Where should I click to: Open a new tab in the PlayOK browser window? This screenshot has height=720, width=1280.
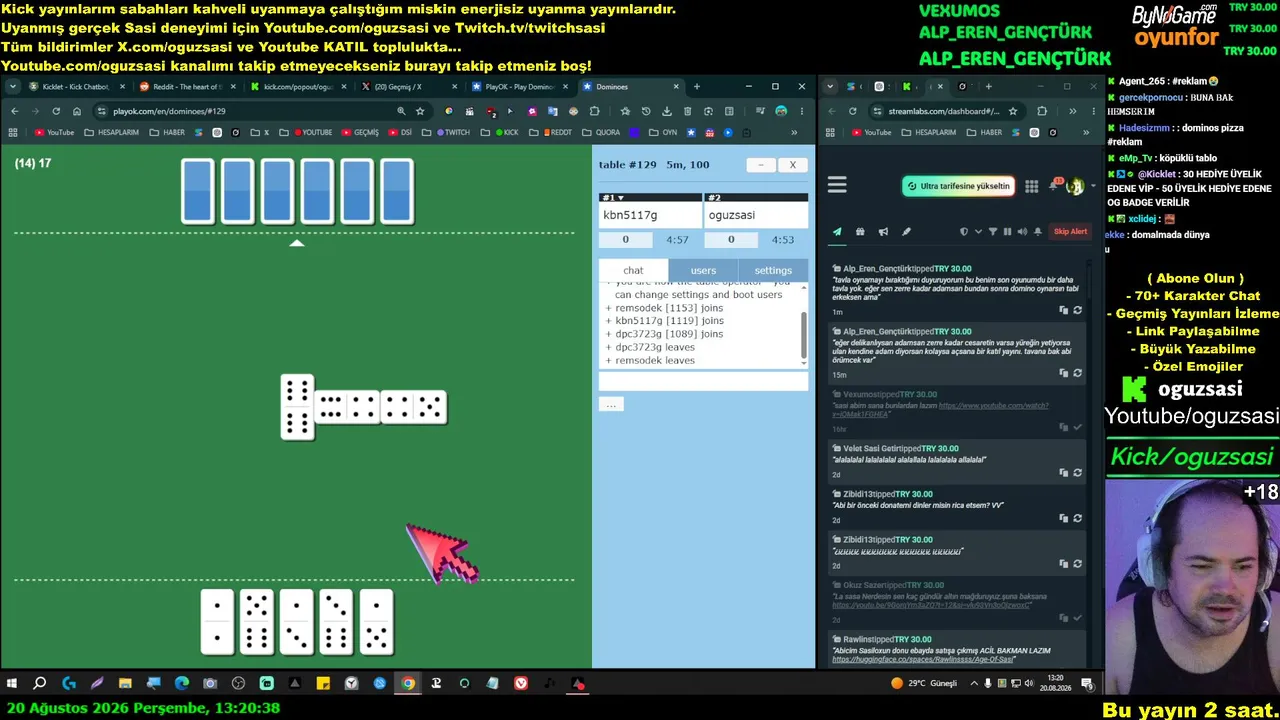pos(697,87)
